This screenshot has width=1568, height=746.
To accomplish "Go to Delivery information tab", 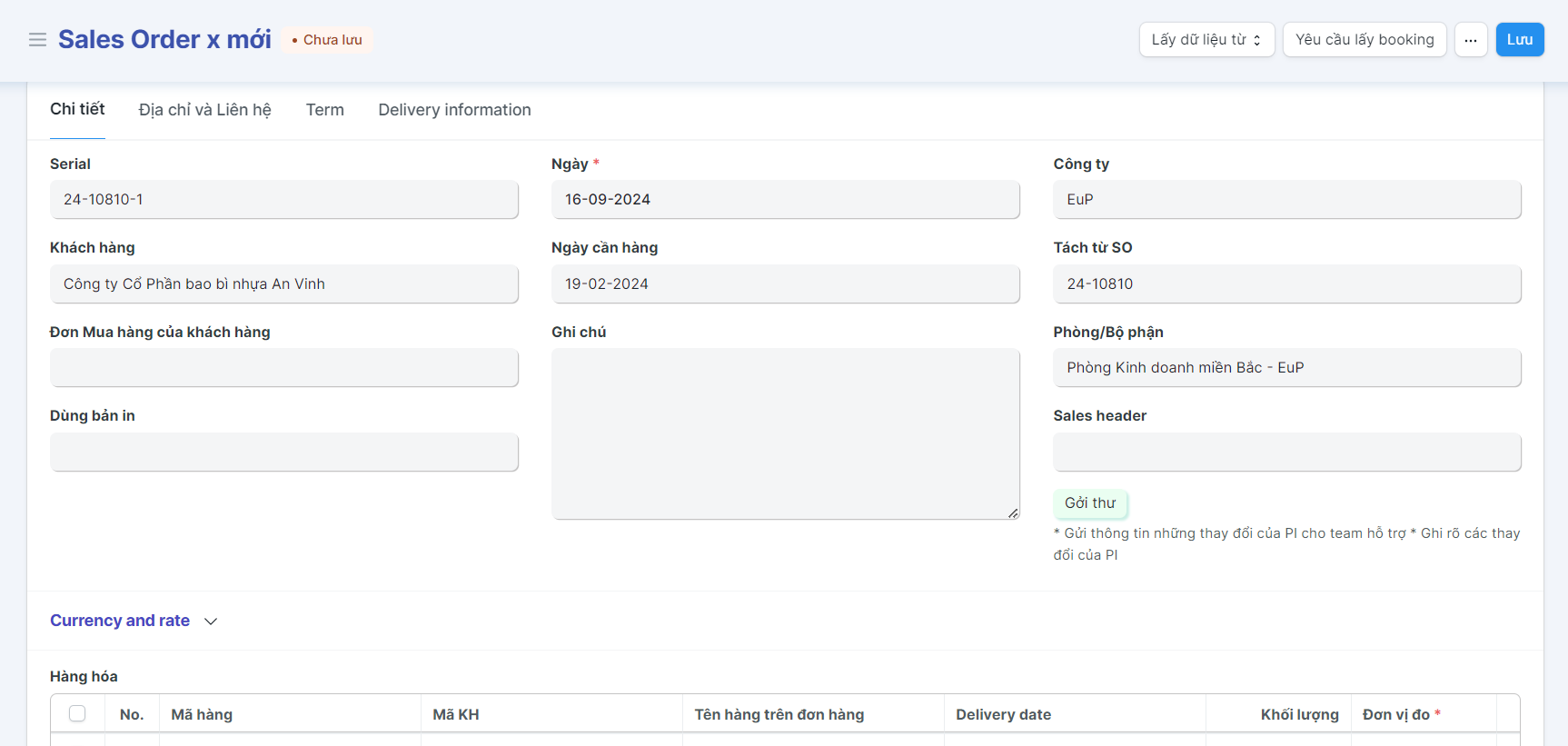I will coord(454,110).
